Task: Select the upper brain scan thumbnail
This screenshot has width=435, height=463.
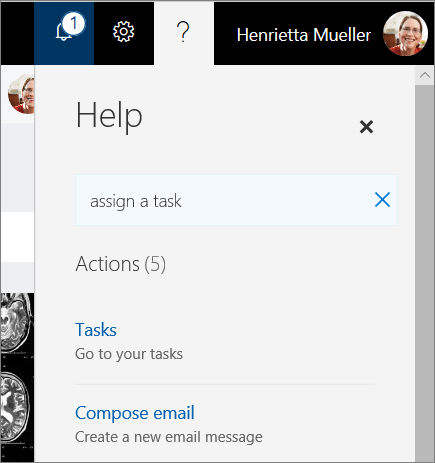Action: pyautogui.click(x=17, y=323)
